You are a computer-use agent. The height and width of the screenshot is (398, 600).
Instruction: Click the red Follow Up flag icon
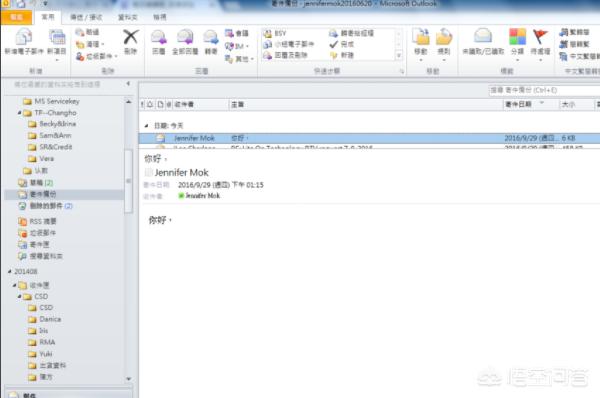point(540,43)
